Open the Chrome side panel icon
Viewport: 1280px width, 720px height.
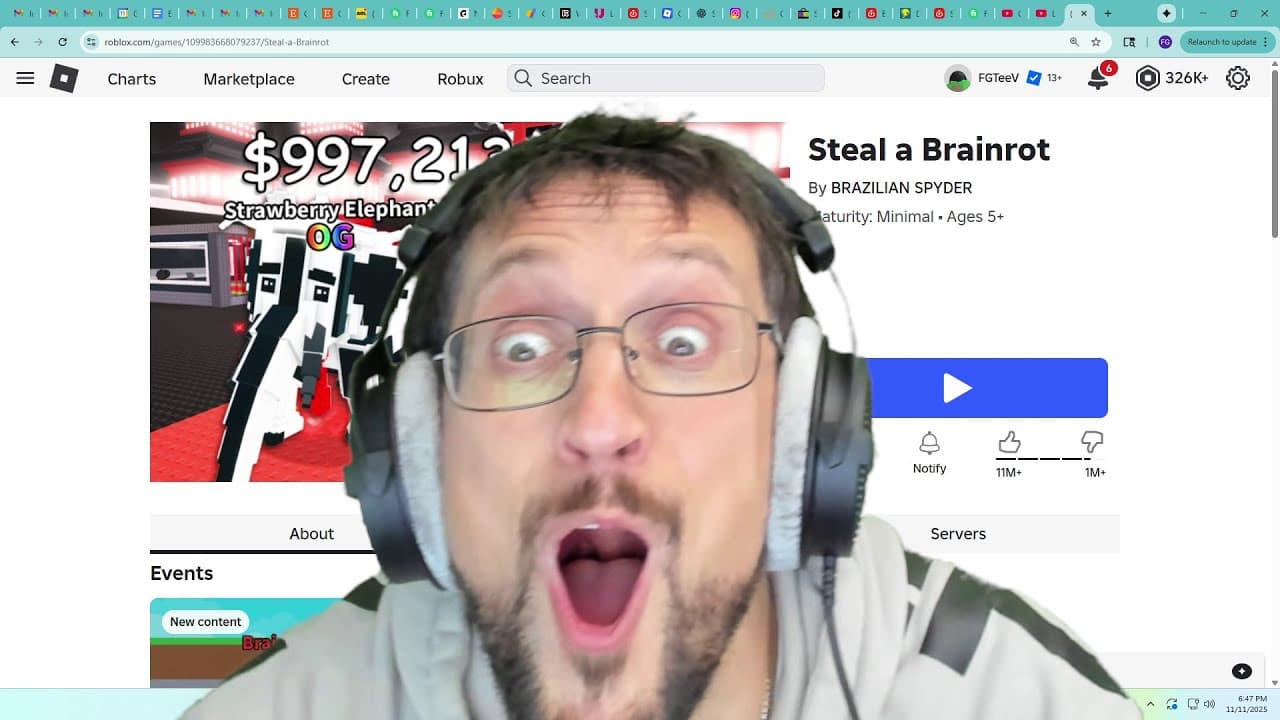pos(1130,42)
